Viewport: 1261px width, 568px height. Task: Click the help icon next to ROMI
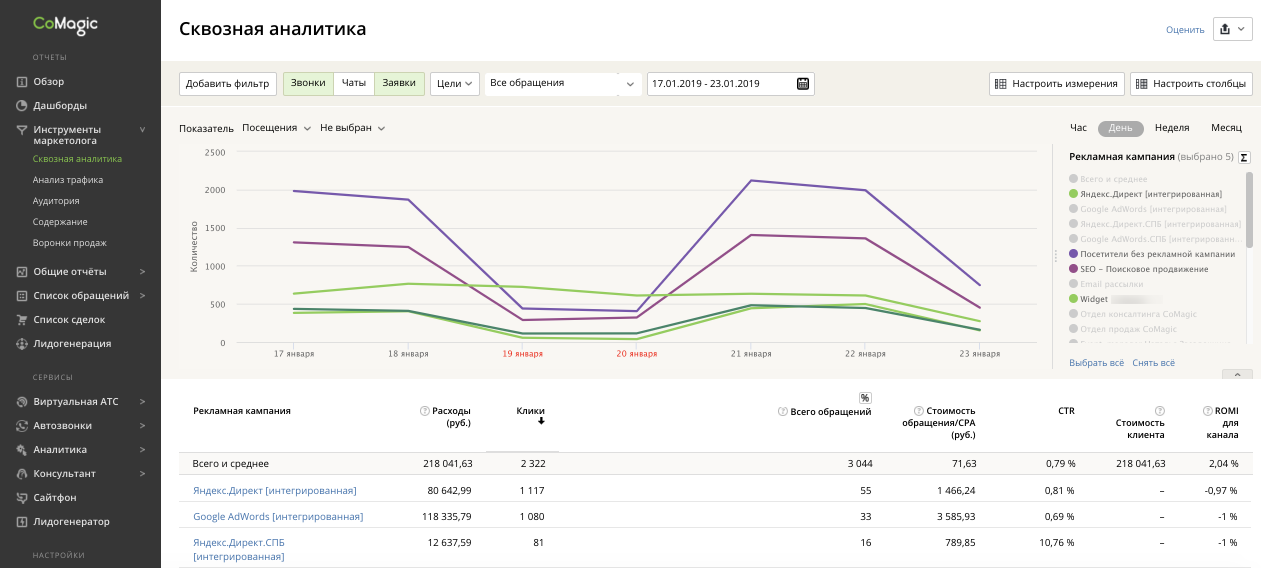1207,411
